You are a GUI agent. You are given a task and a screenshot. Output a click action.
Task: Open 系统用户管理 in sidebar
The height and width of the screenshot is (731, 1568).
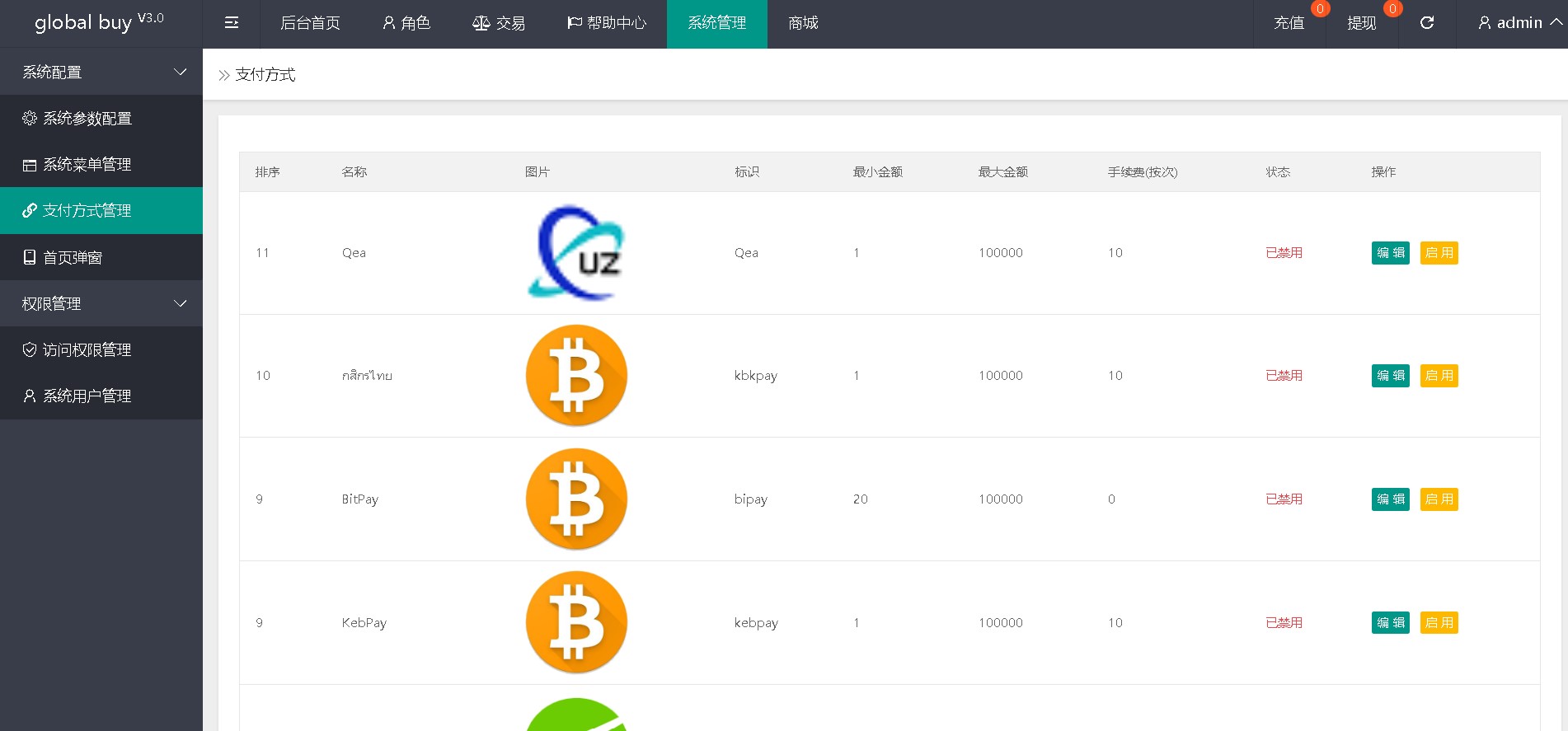tap(87, 396)
